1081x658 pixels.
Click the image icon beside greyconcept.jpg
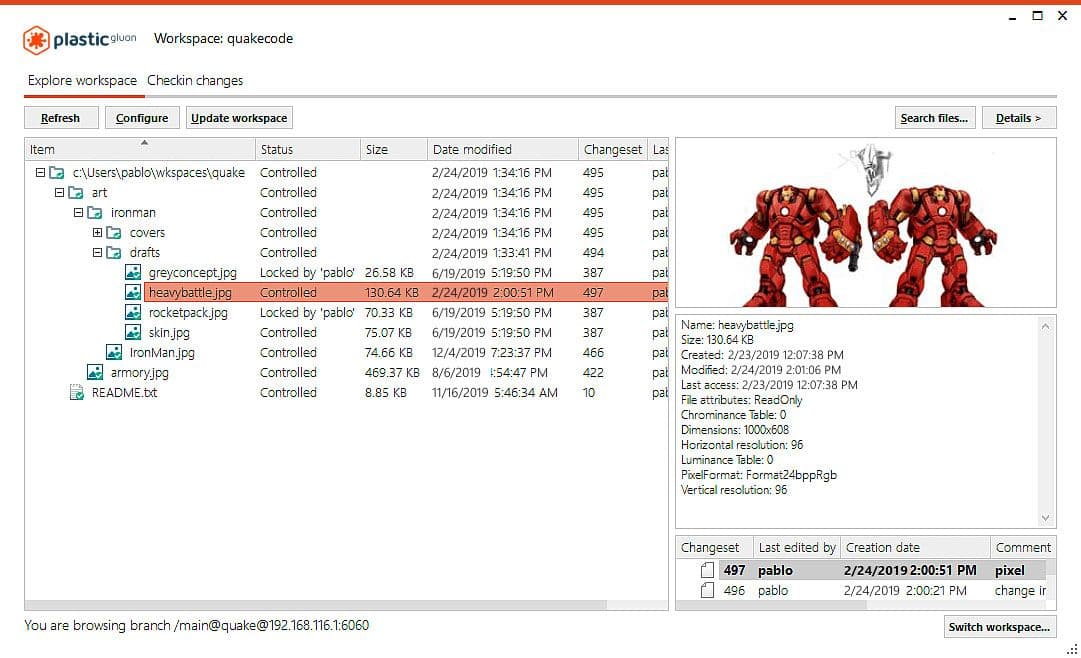[x=133, y=272]
